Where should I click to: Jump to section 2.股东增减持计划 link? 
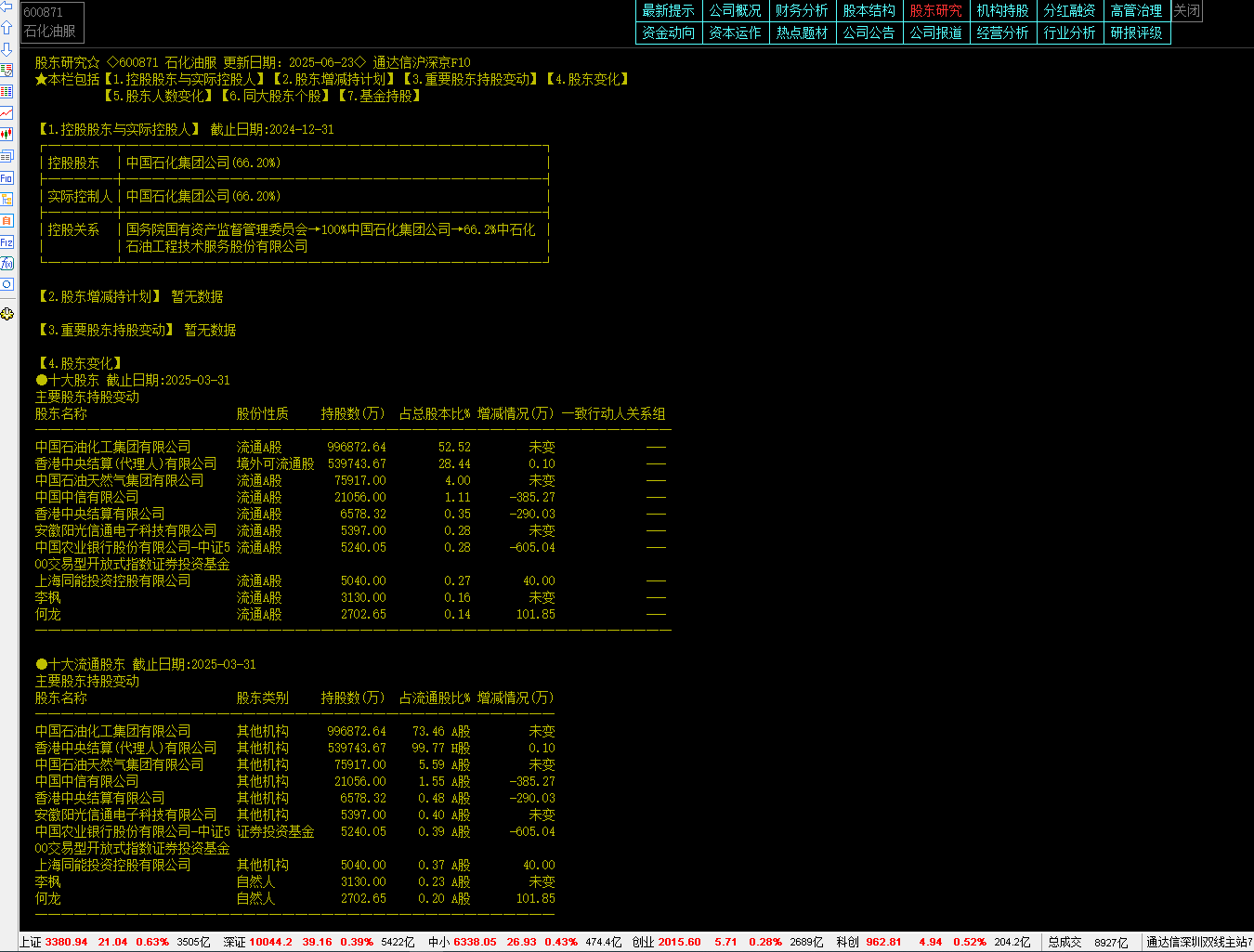click(x=333, y=80)
